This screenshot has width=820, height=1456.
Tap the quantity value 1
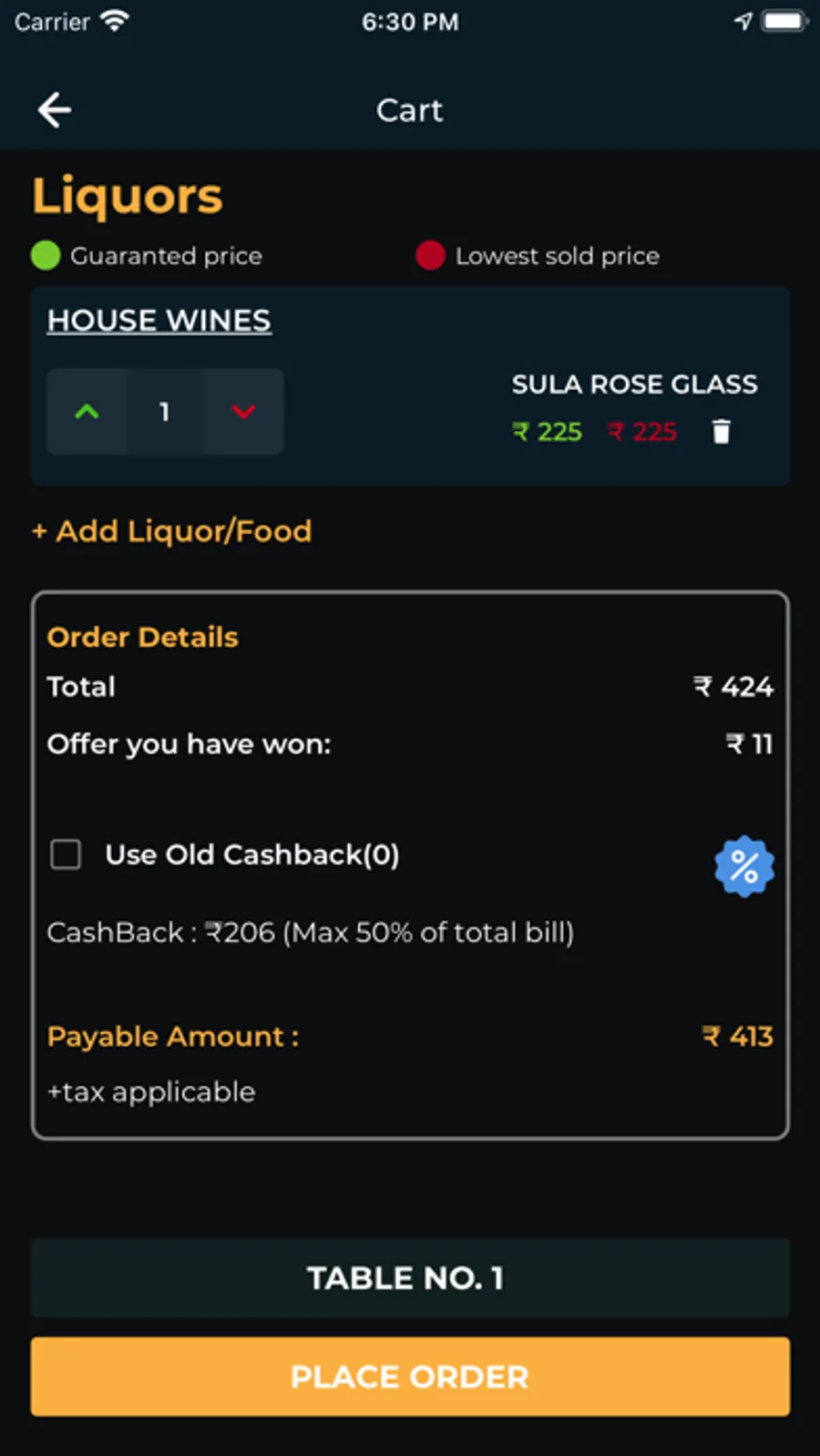pos(165,412)
